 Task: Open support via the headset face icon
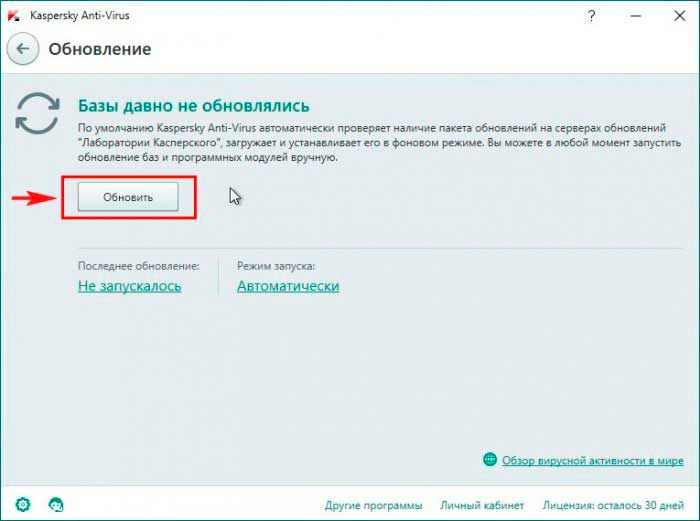point(56,505)
